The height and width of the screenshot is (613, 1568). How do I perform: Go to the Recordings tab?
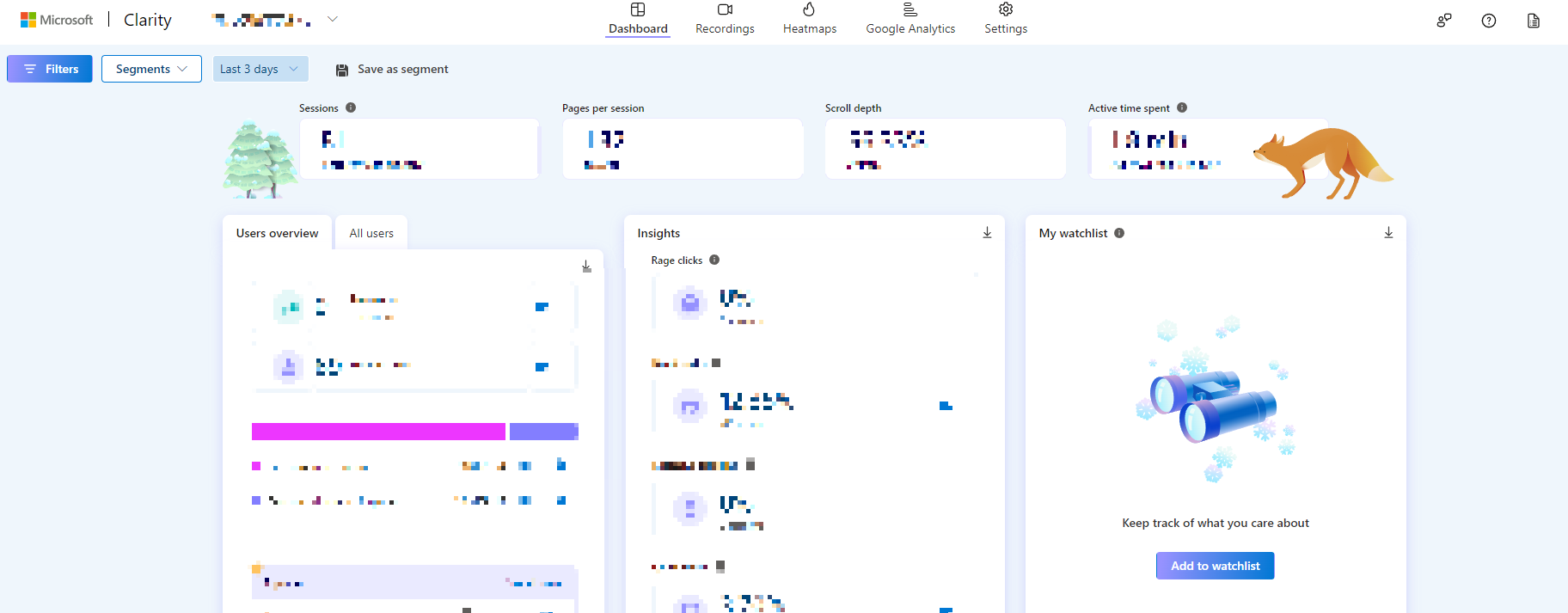coord(725,20)
